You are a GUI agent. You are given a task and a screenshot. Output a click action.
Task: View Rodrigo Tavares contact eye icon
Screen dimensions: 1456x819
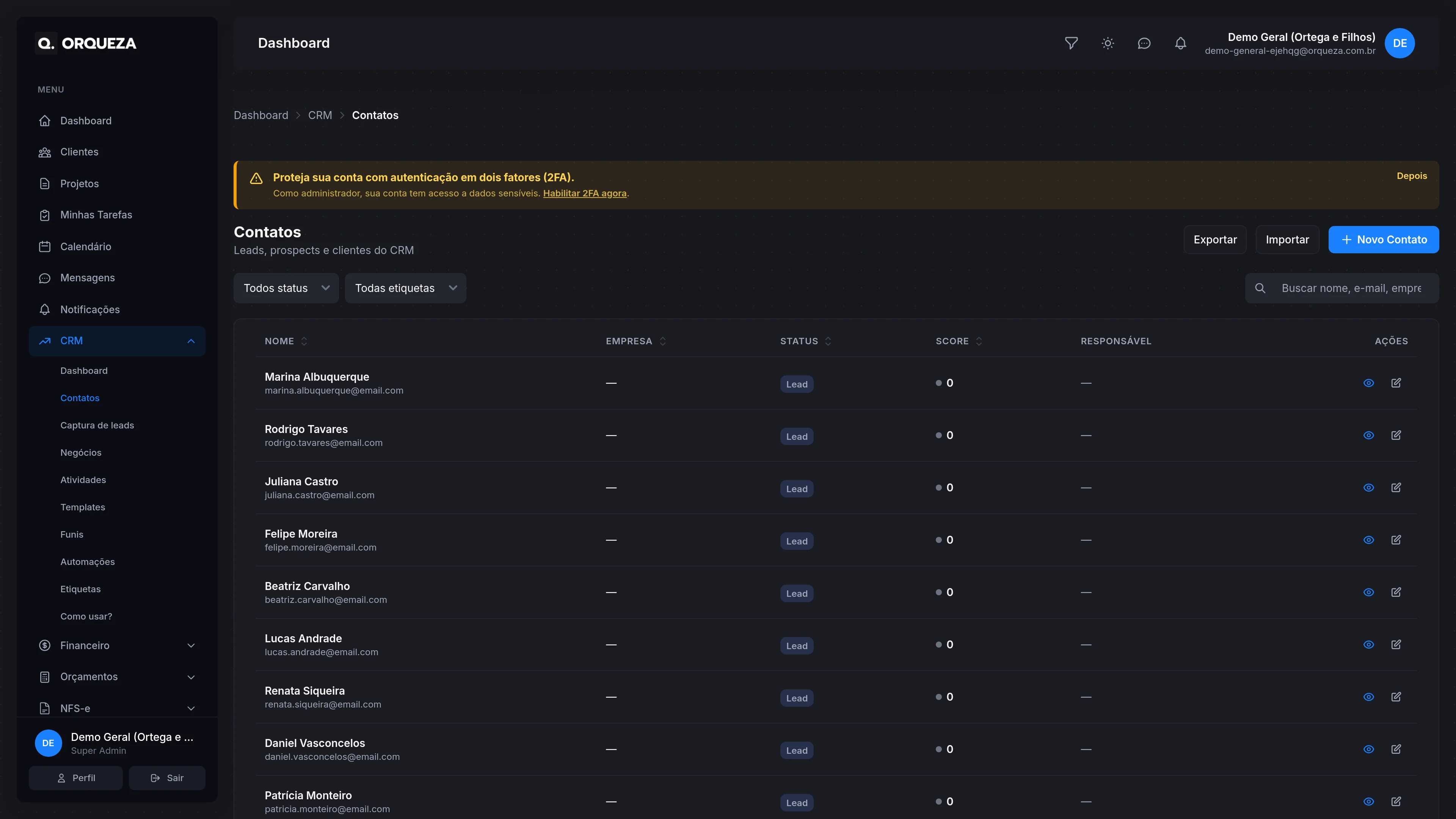[1368, 435]
